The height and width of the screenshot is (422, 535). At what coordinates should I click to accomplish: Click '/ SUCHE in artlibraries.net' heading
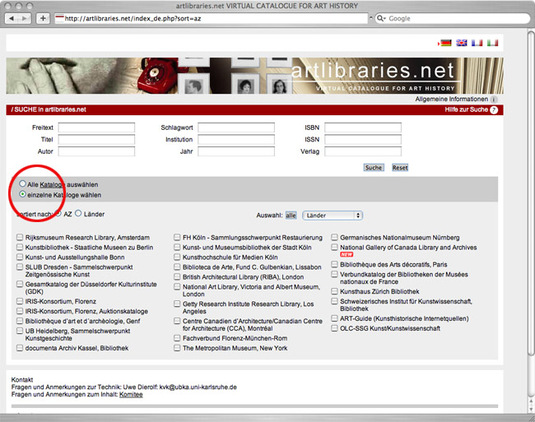(x=48, y=110)
